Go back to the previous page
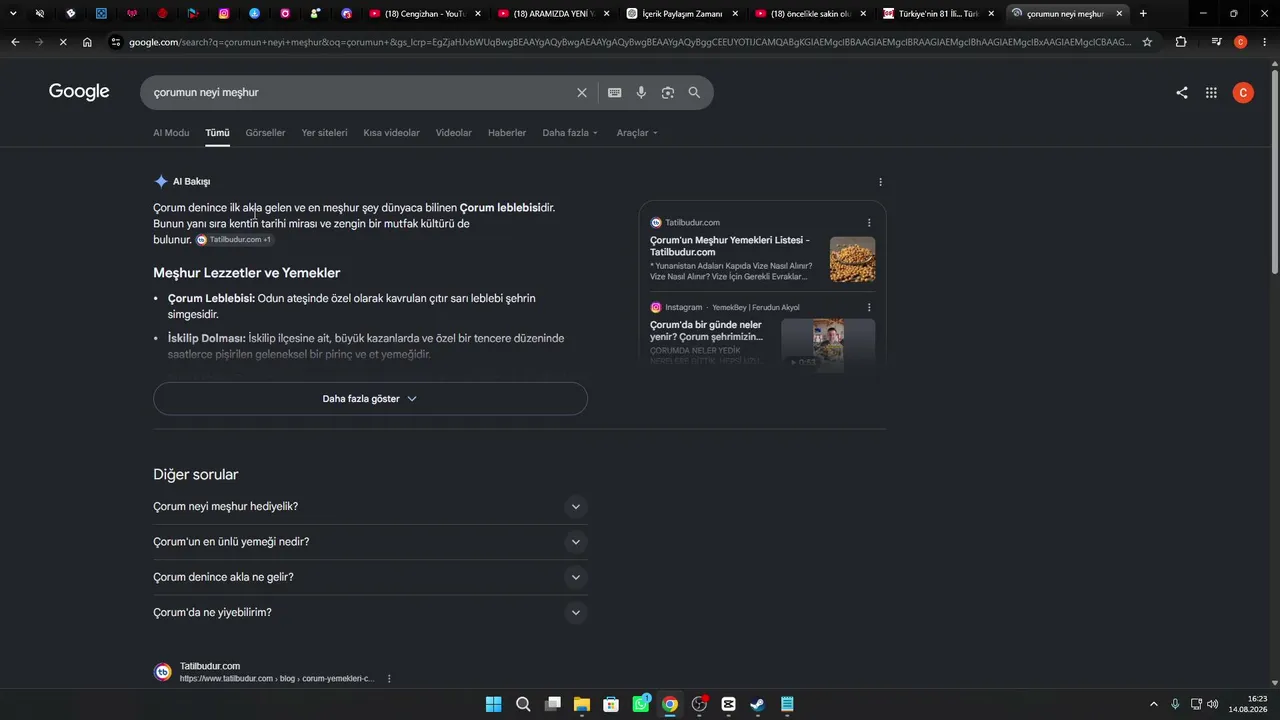Viewport: 1280px width, 720px height. (15, 42)
